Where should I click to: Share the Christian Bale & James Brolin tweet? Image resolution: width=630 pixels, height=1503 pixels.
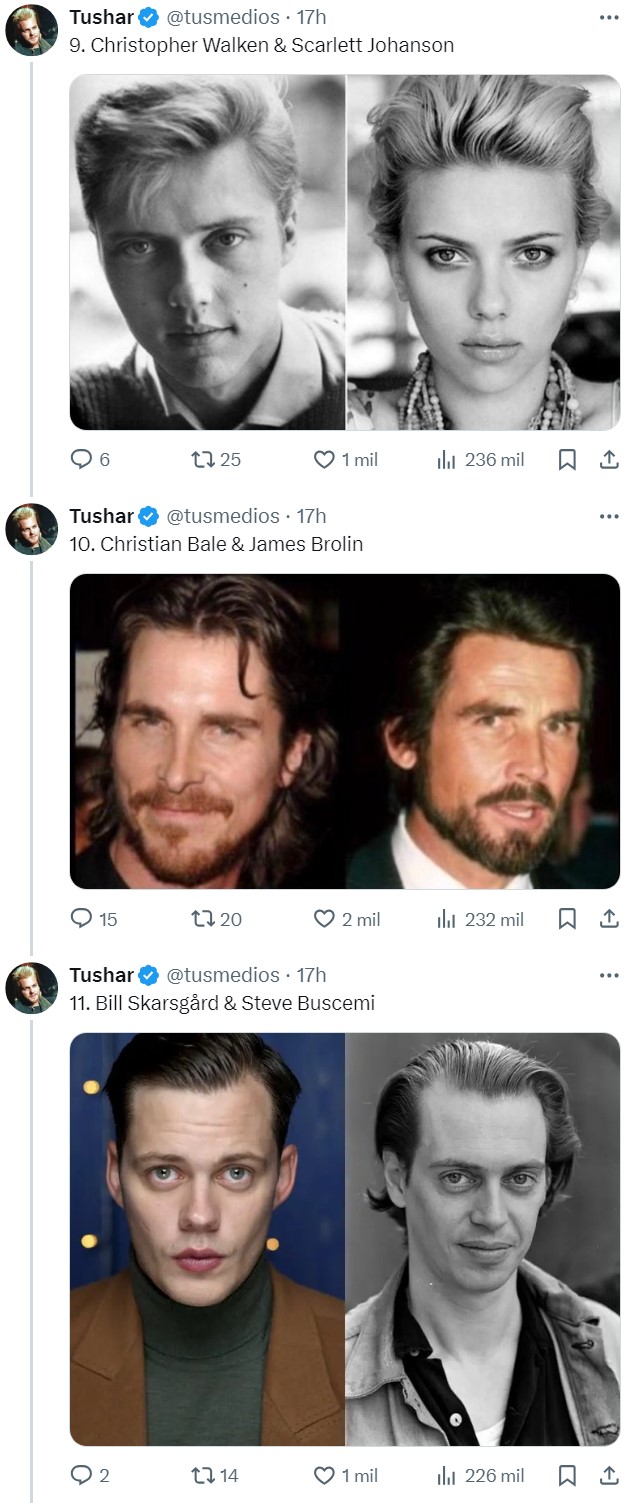607,919
